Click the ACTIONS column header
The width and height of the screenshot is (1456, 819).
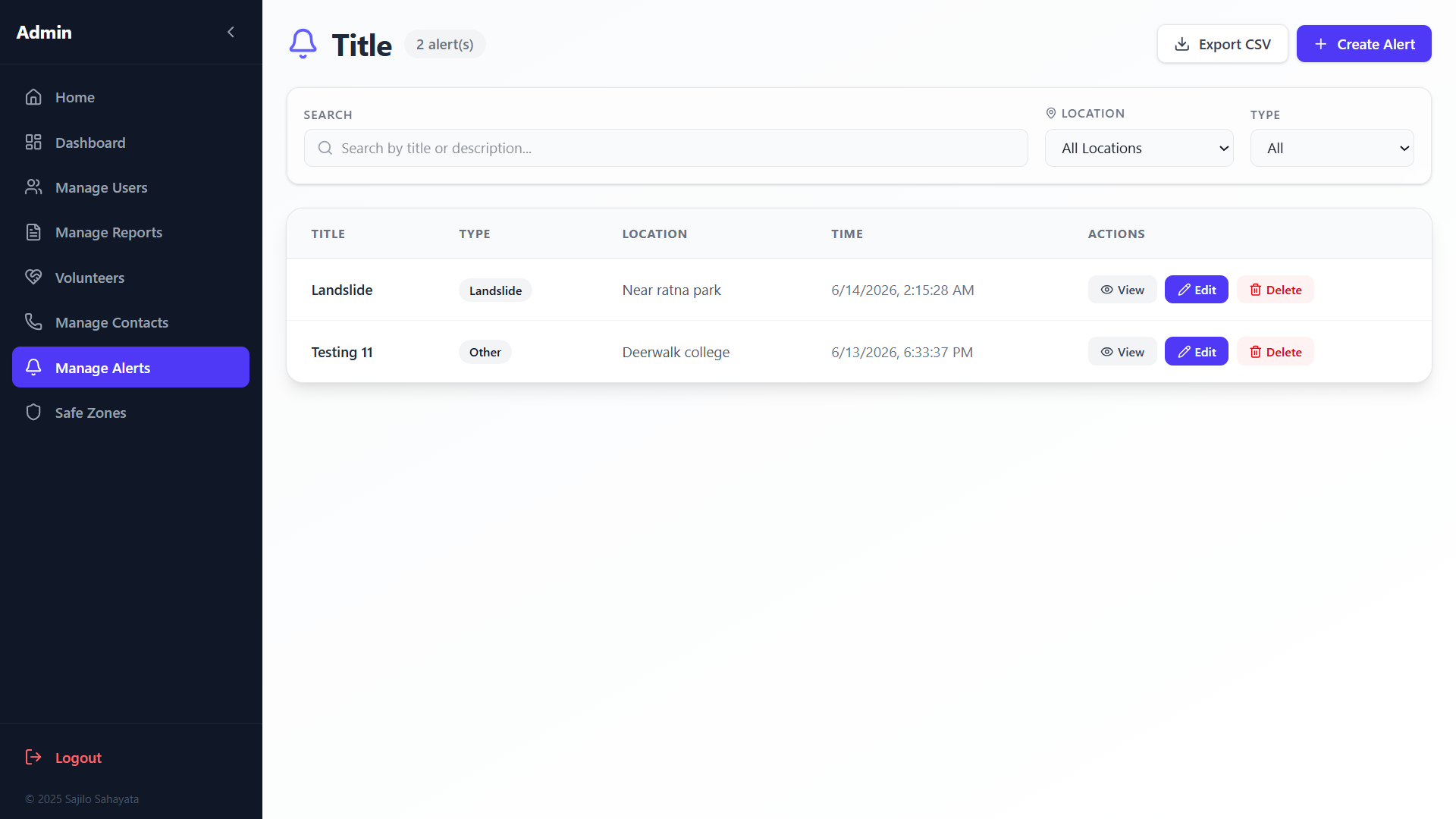1116,234
